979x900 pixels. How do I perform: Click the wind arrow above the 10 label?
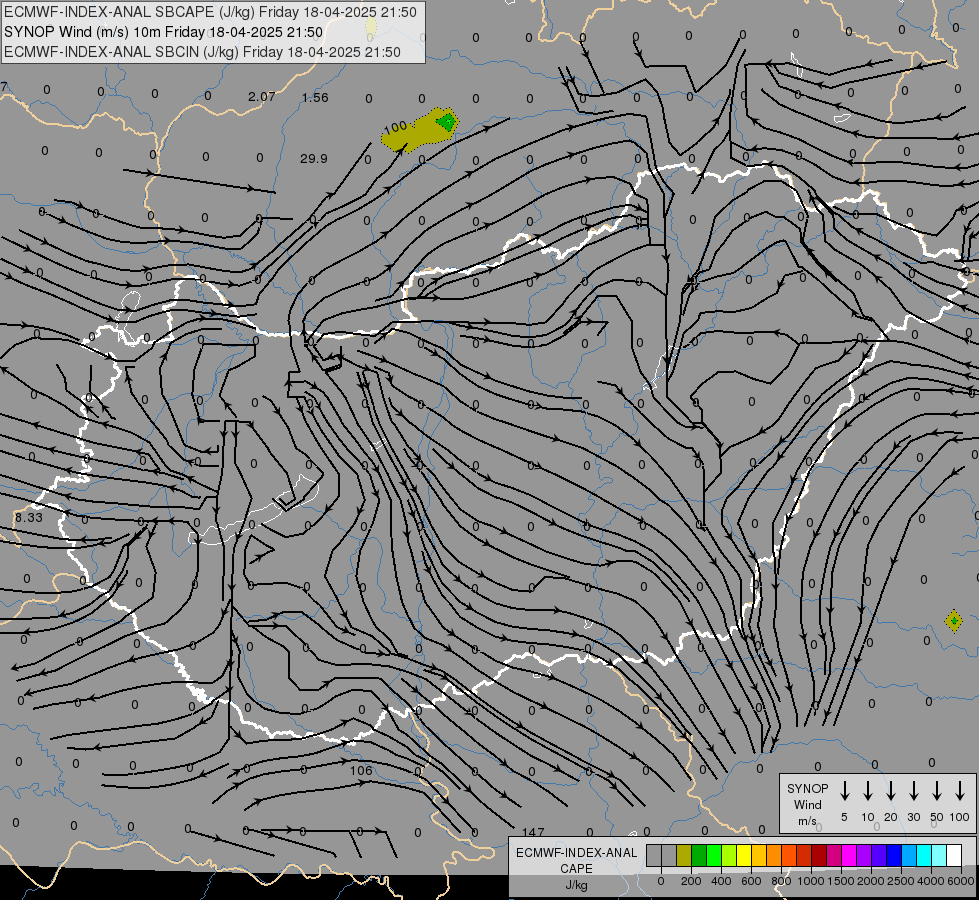point(868,791)
